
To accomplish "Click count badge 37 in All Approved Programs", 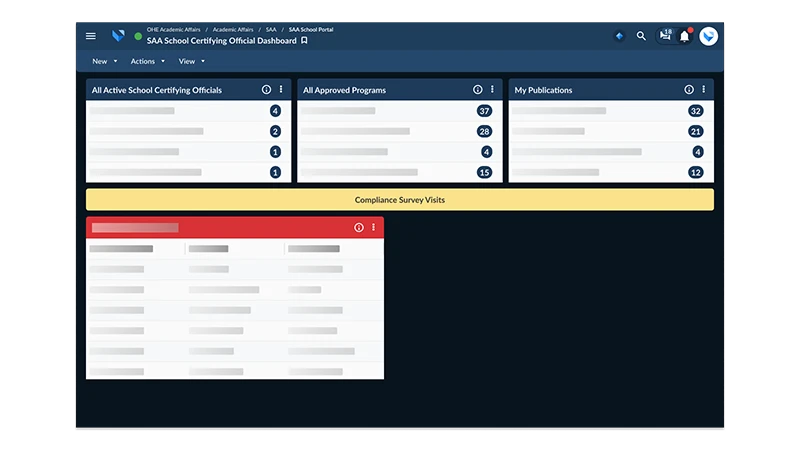I will [484, 111].
